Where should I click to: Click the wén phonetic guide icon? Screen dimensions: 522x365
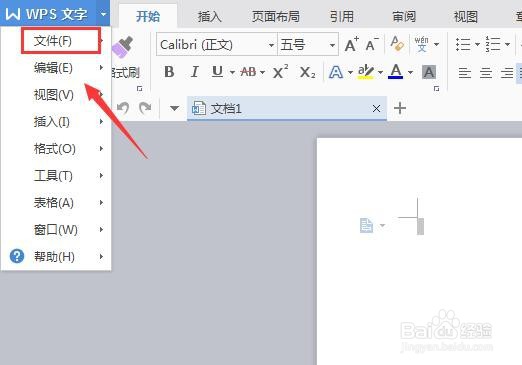tap(422, 44)
